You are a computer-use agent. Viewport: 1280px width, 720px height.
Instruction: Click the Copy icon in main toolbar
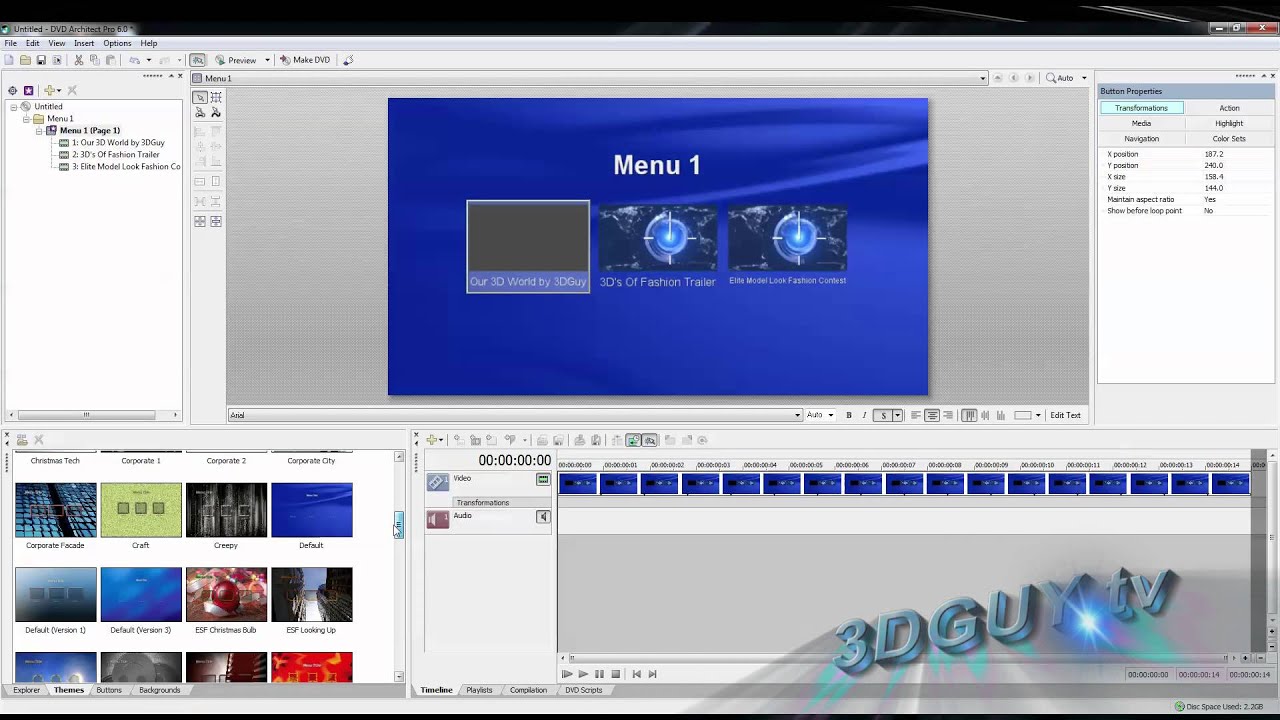[x=95, y=60]
